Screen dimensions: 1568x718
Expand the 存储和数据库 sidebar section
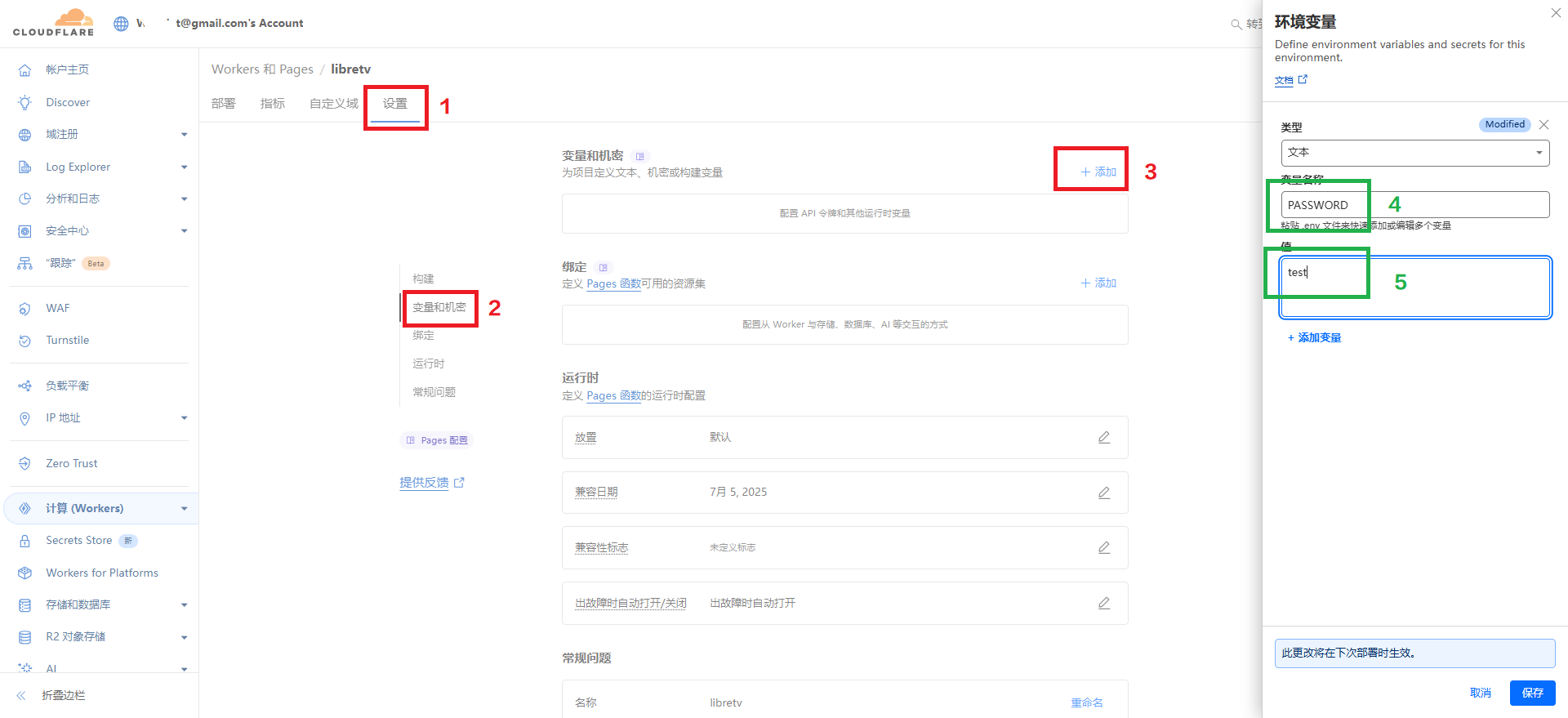[x=184, y=605]
